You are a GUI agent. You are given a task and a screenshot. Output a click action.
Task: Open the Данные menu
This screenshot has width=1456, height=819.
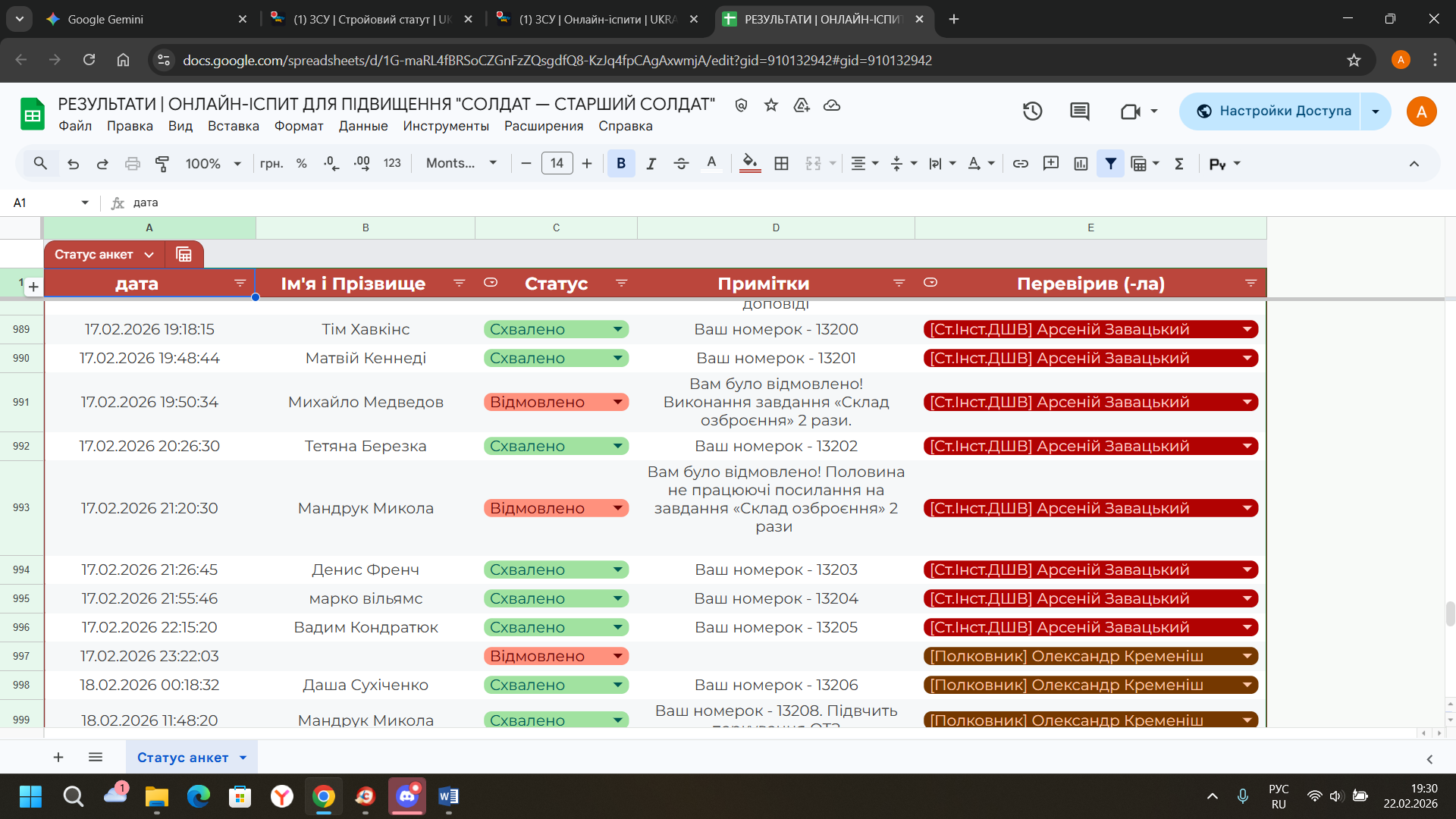coord(363,126)
